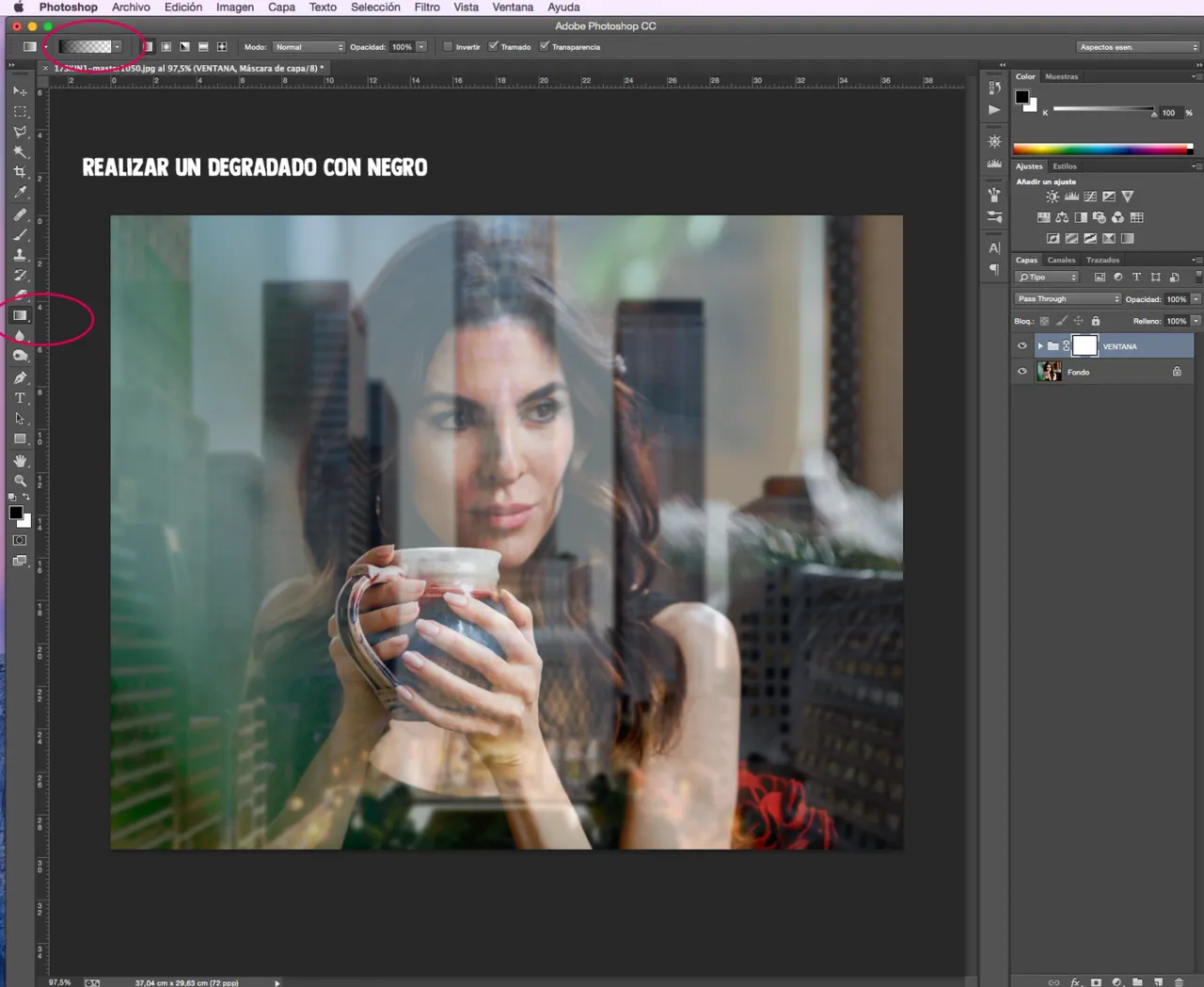Screen dimensions: 1204x987
Task: Select the Clone Stamp tool
Action: coord(20,255)
